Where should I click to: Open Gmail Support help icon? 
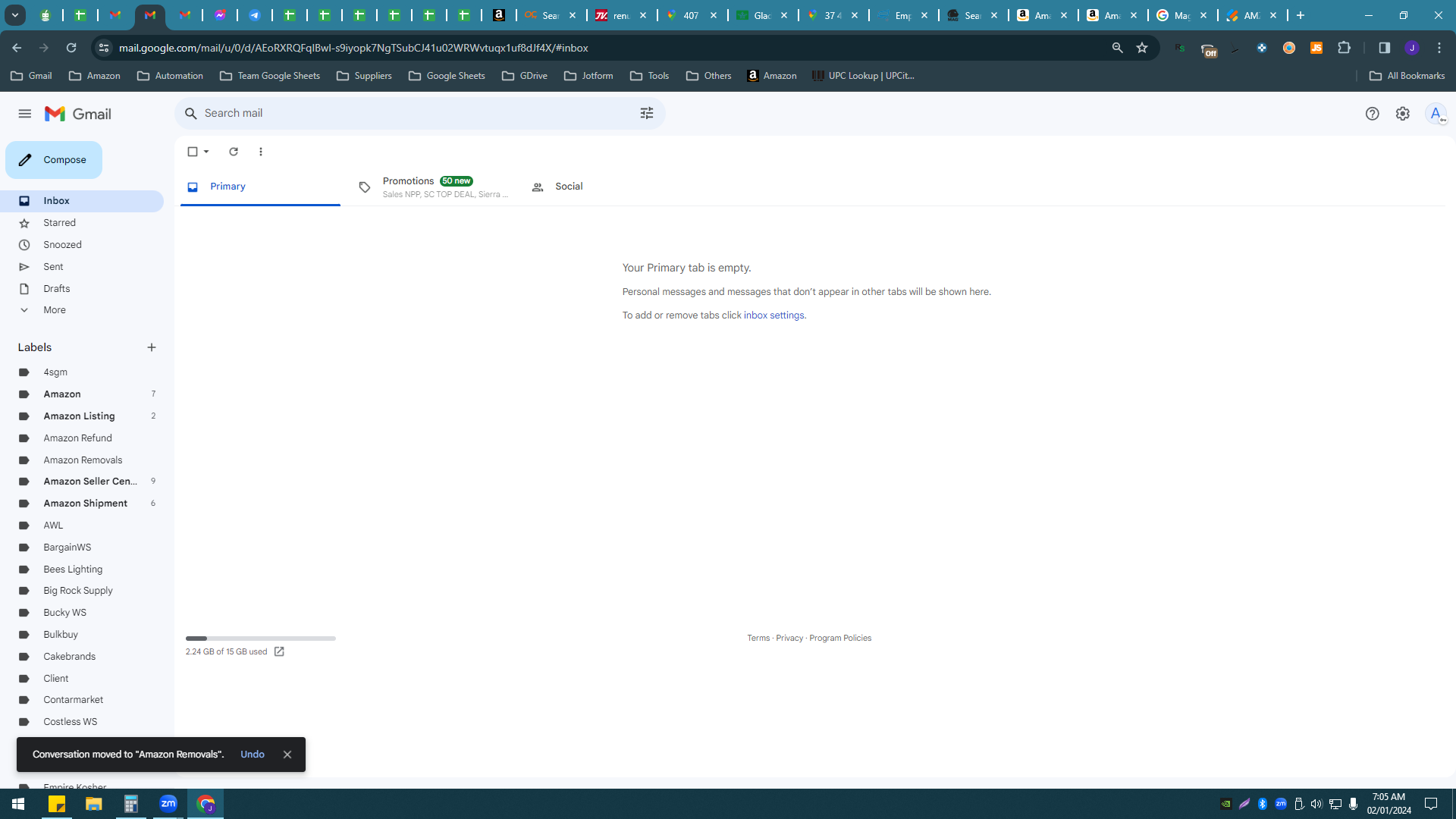(1372, 114)
